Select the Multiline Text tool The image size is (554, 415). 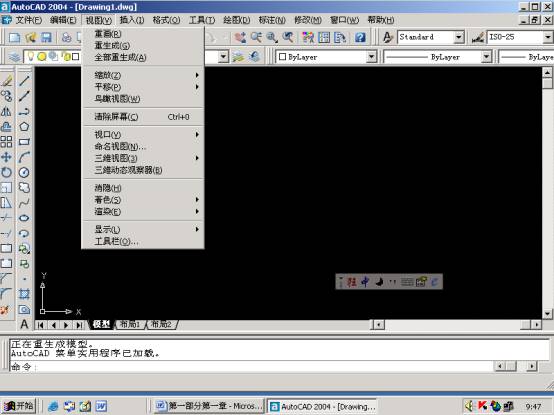(x=24, y=324)
